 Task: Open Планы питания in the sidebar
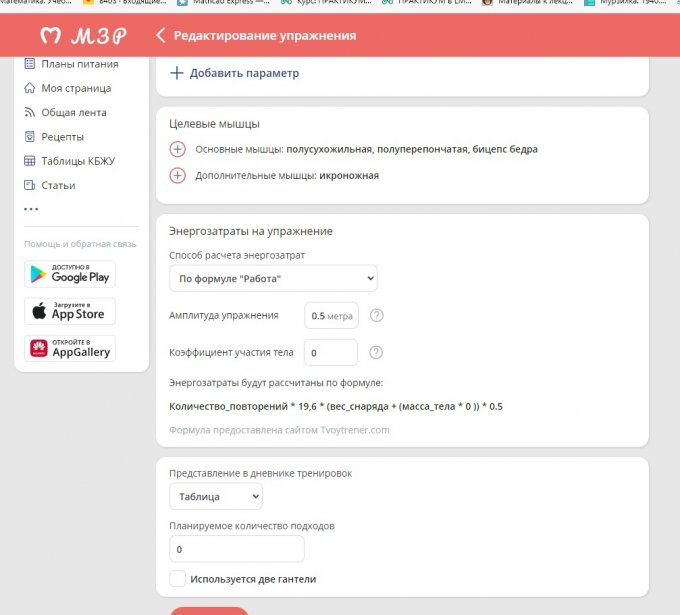(x=79, y=64)
